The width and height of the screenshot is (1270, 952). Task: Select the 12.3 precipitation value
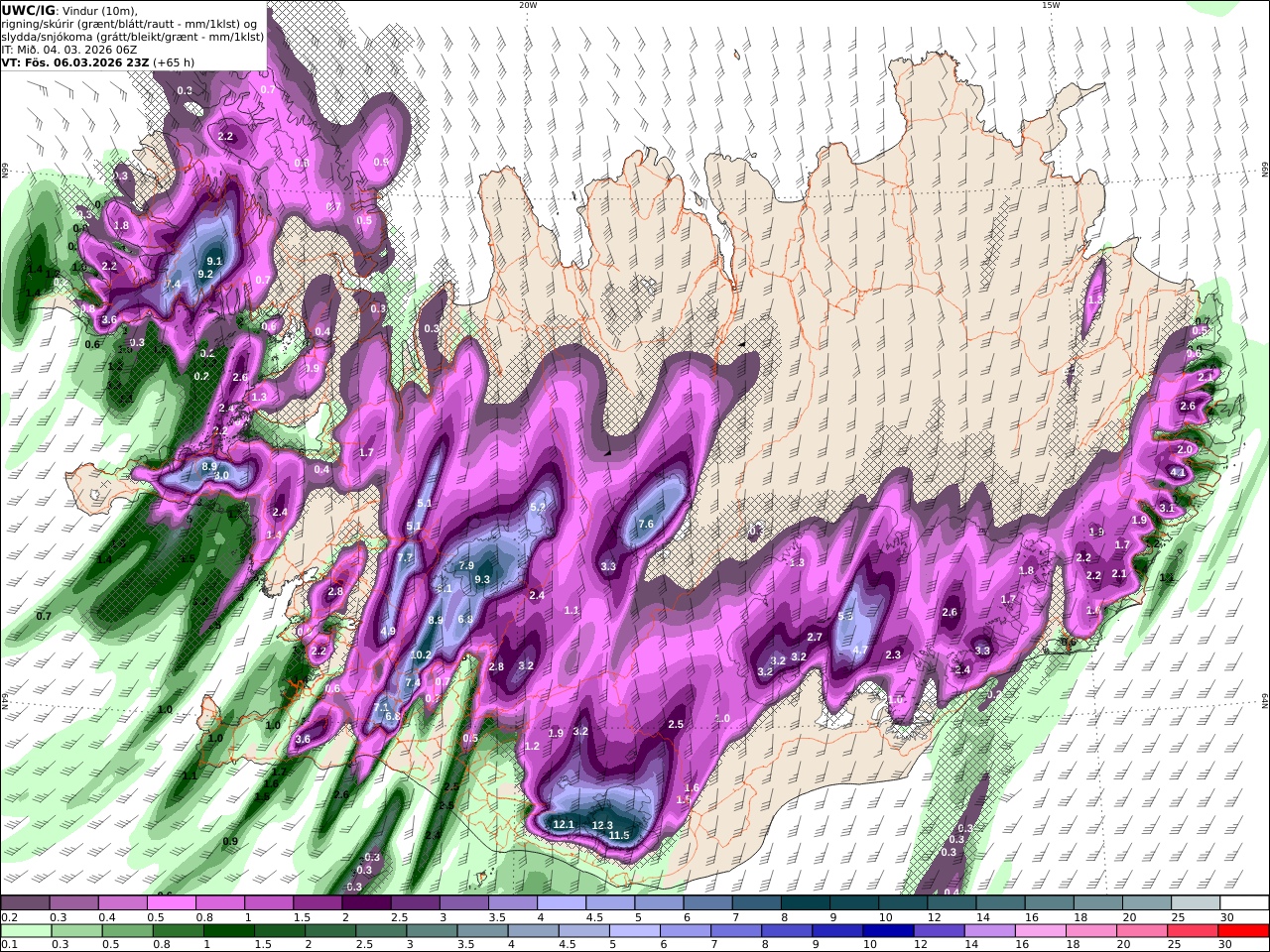(602, 825)
